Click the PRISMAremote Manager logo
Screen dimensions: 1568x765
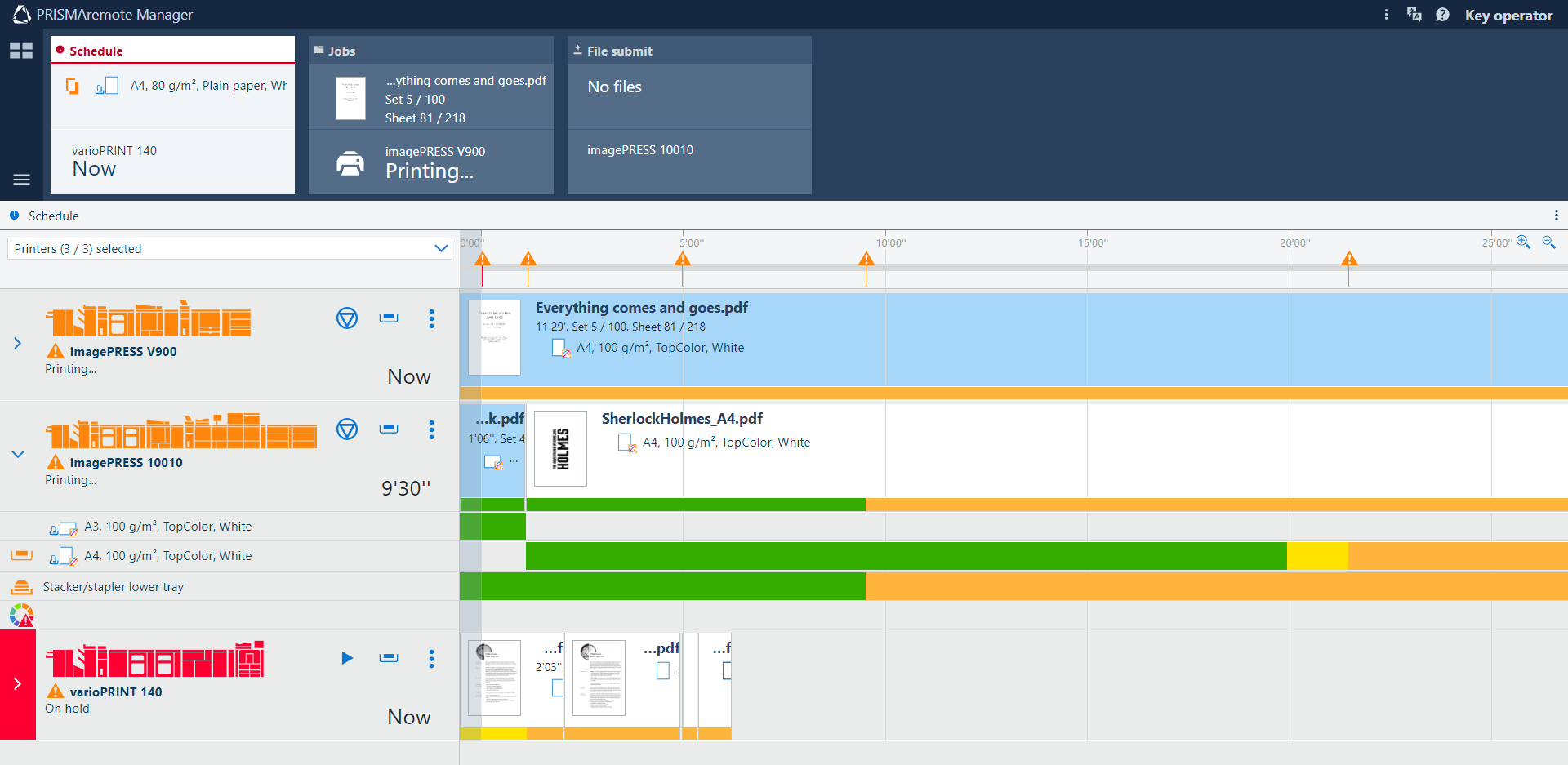pyautogui.click(x=21, y=14)
